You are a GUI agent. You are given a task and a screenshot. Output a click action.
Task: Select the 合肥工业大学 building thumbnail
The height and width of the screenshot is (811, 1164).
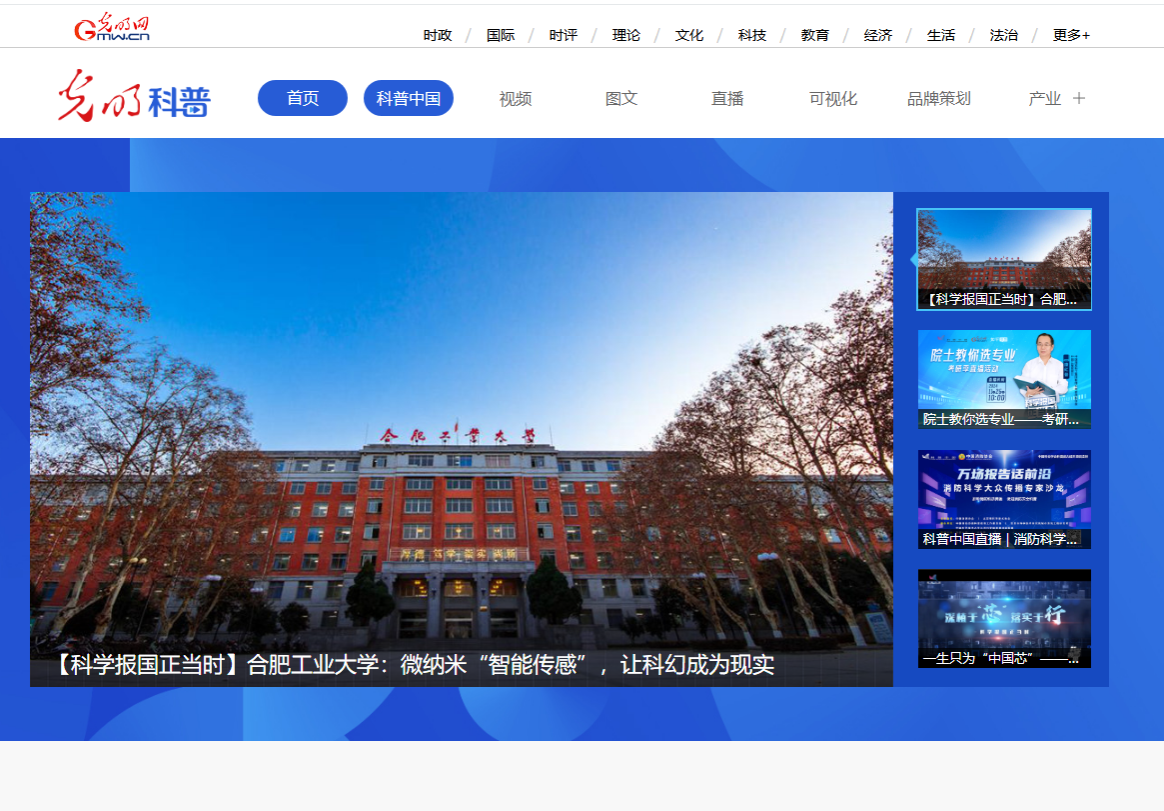(1004, 259)
